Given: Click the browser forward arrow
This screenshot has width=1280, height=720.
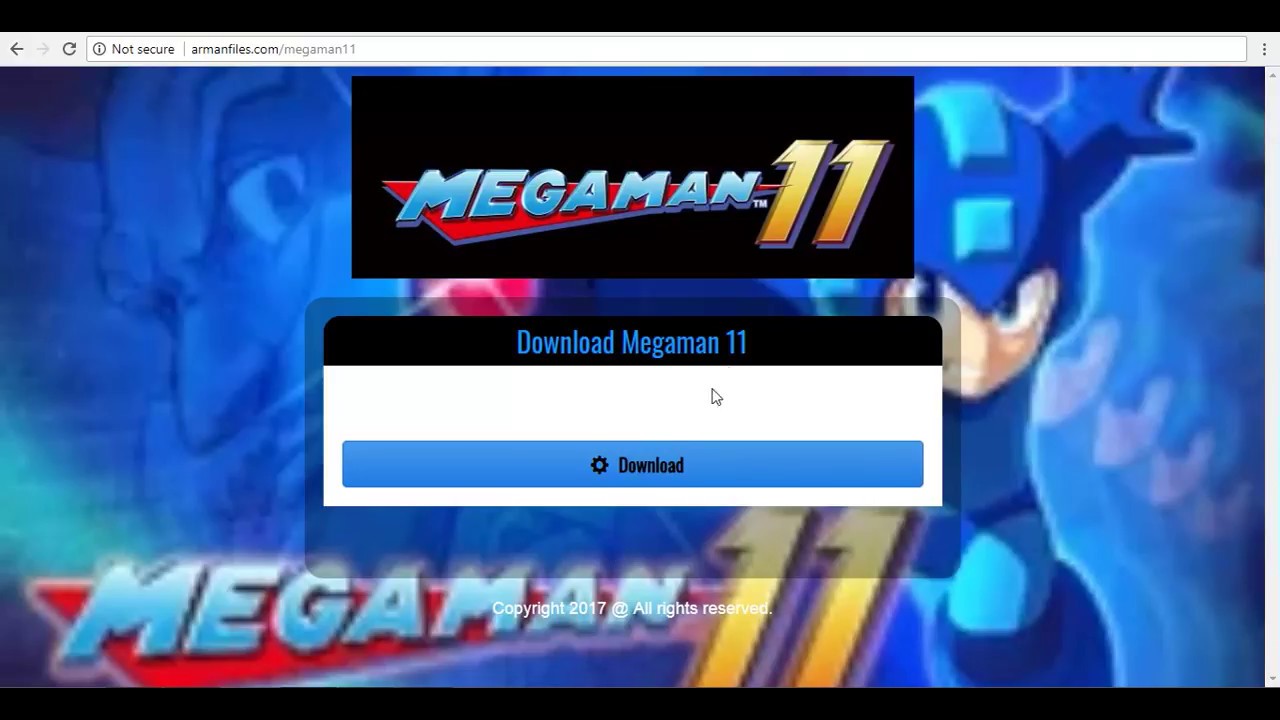Looking at the screenshot, I should (x=43, y=49).
